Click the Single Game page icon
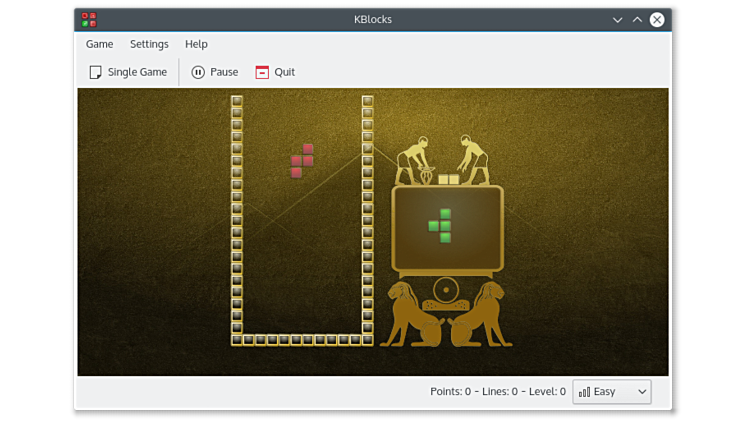Screen dimensions: 752x423 [x=95, y=72]
